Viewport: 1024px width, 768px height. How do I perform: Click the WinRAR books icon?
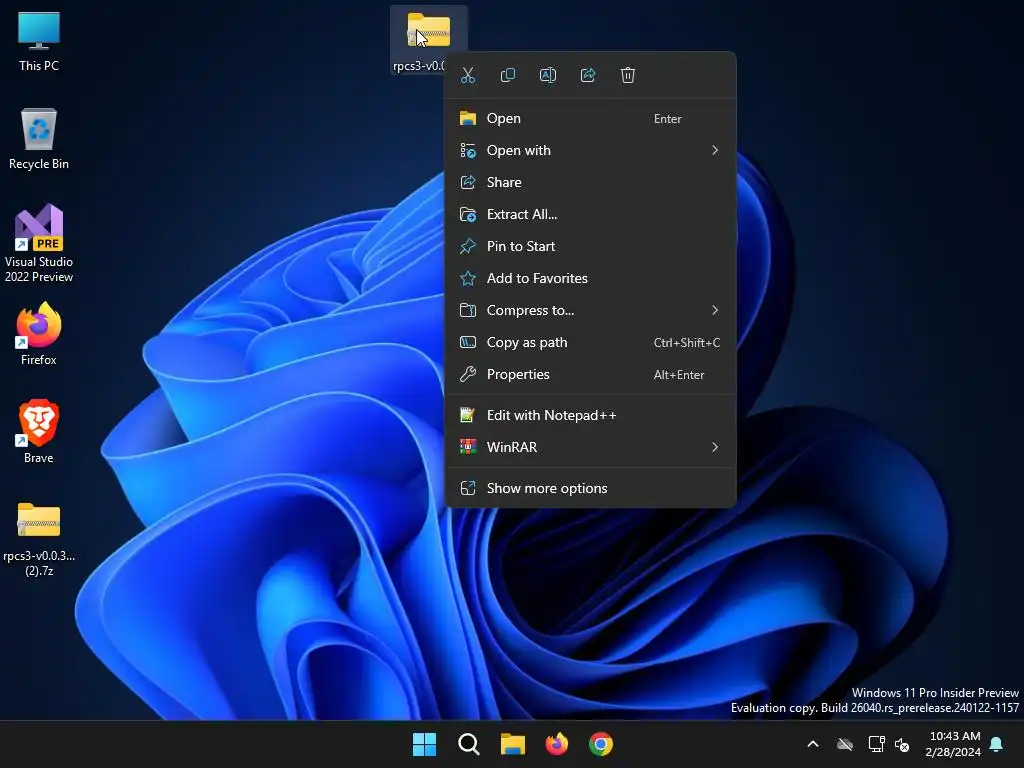pos(468,447)
